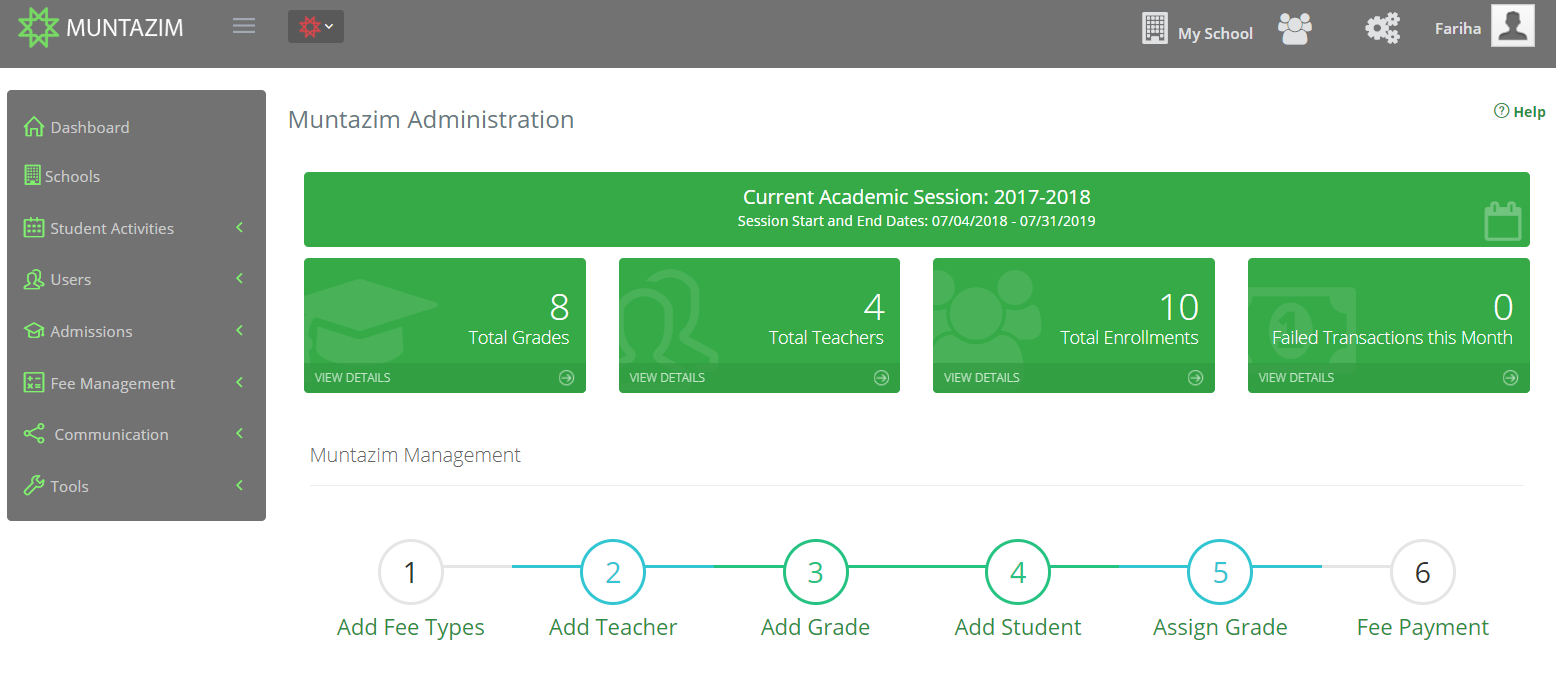Click the Tools wrench icon
Image resolution: width=1556 pixels, height=673 pixels.
(34, 486)
